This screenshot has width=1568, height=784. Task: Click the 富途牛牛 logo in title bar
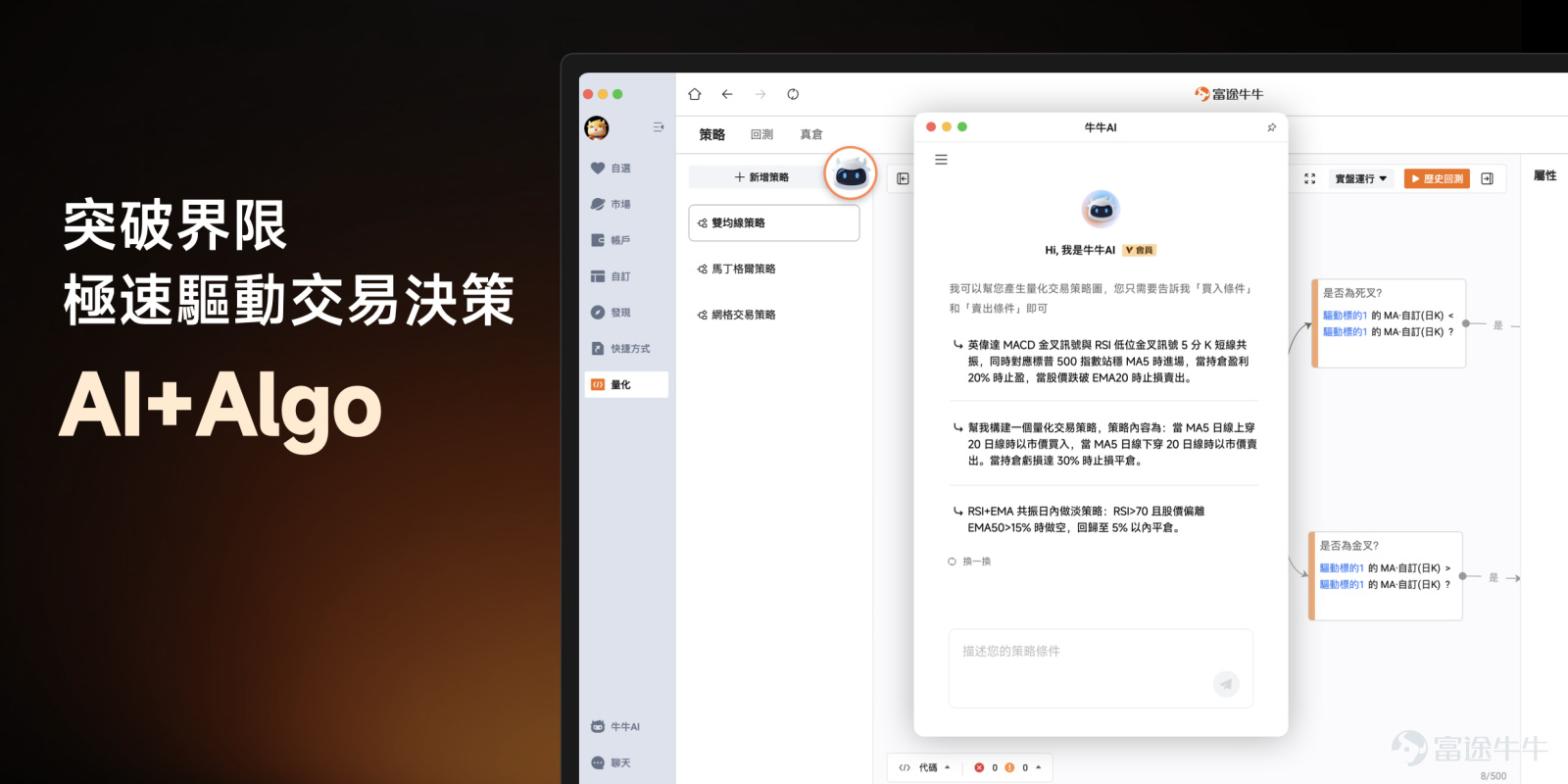[1229, 94]
